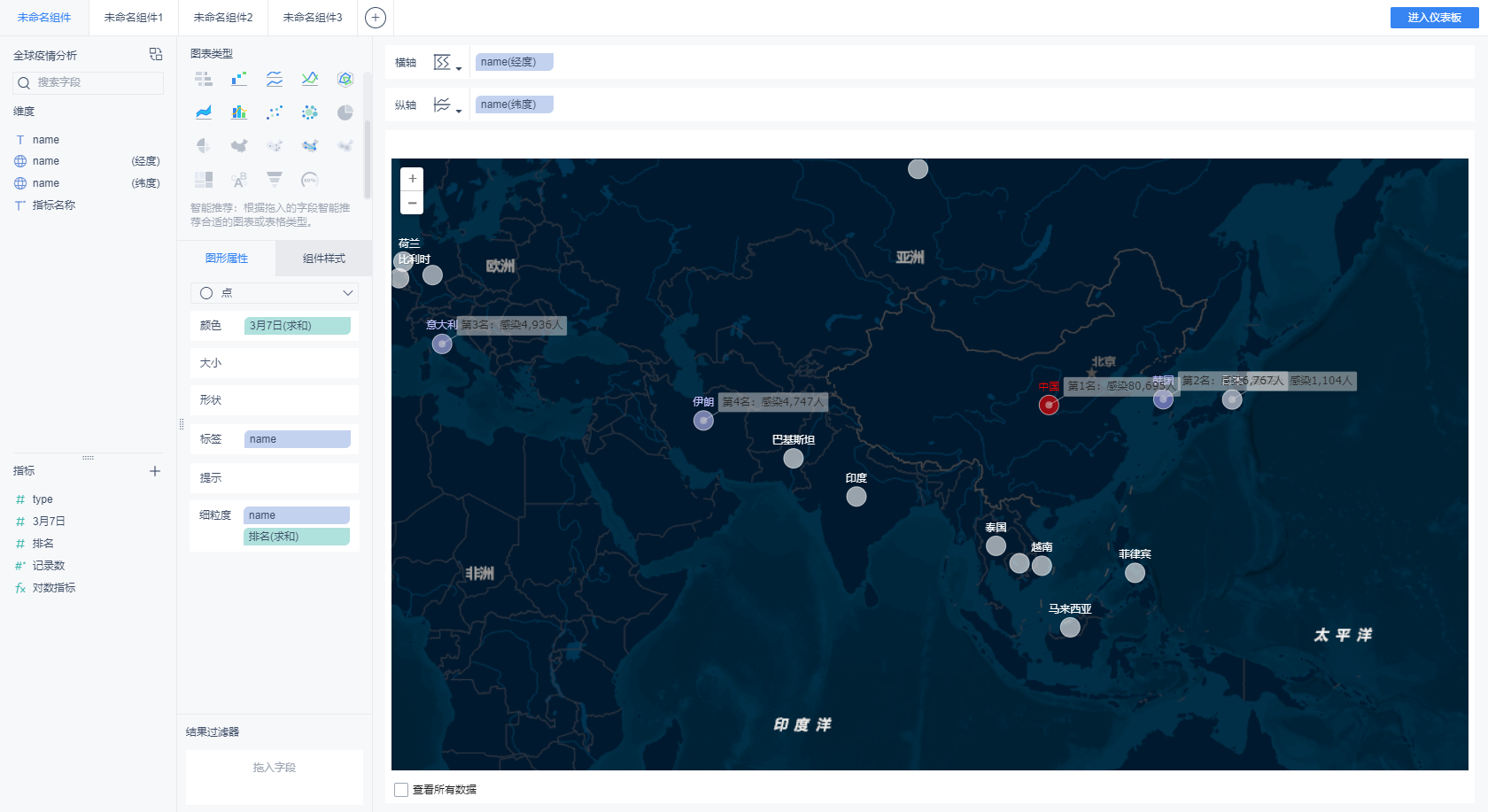The width and height of the screenshot is (1488, 812).
Task: Select the funnel chart type icon
Action: point(275,180)
